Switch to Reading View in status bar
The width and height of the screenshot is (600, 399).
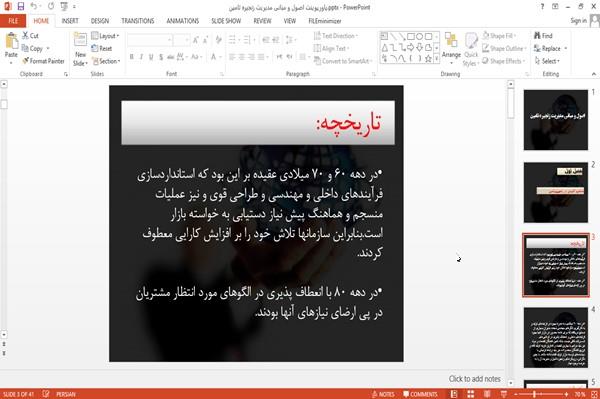click(487, 394)
